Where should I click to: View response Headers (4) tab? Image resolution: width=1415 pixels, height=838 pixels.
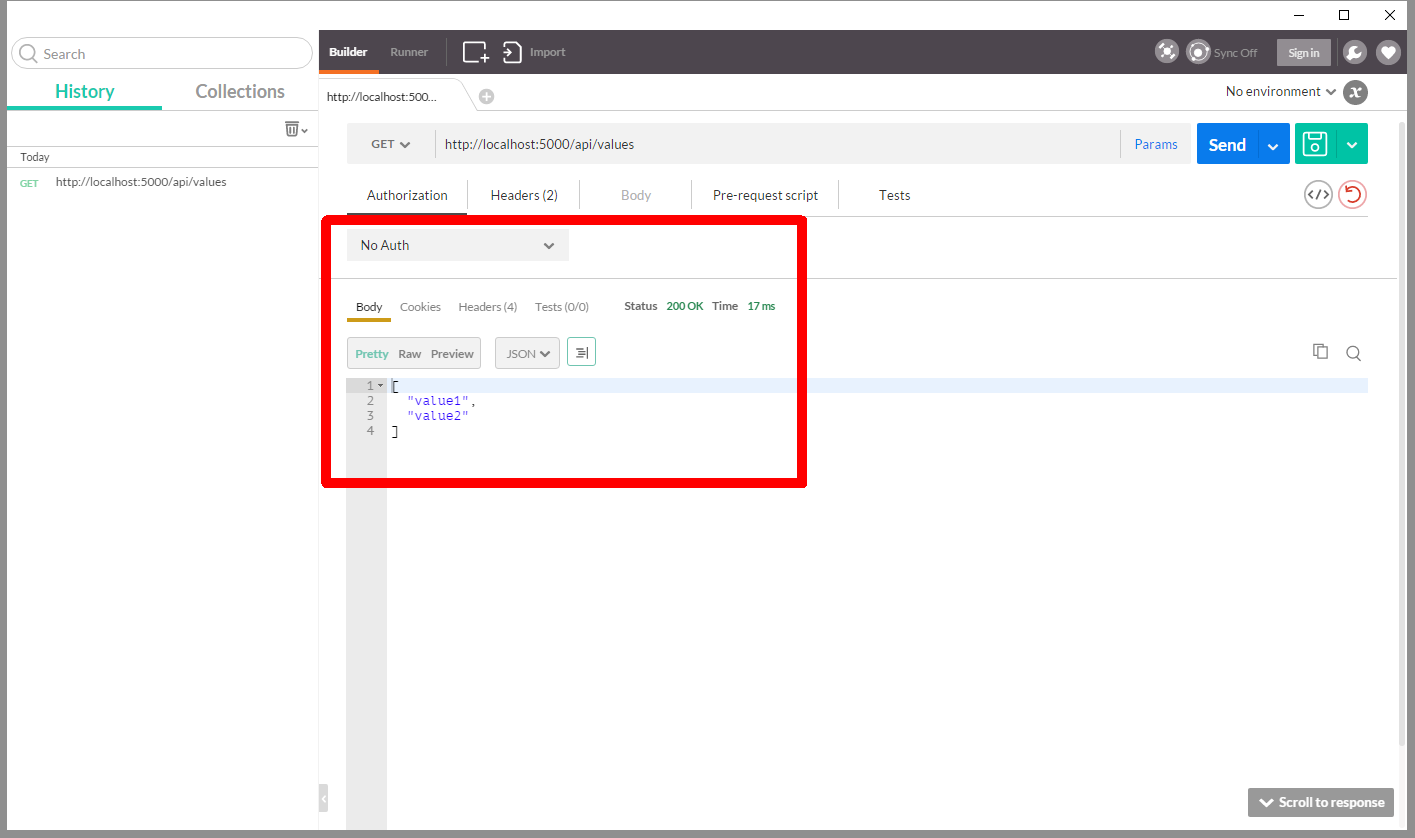487,307
